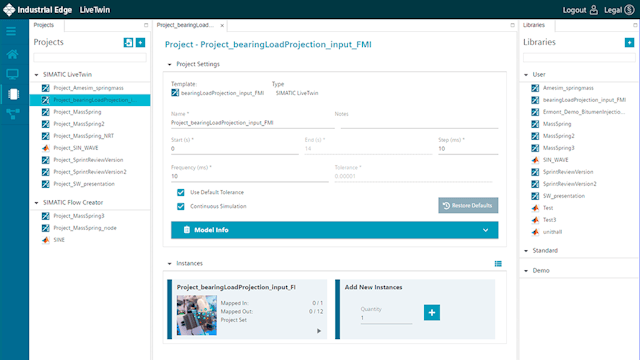640x360 pixels.
Task: Collapse the Project Settings section
Action: 169,64
